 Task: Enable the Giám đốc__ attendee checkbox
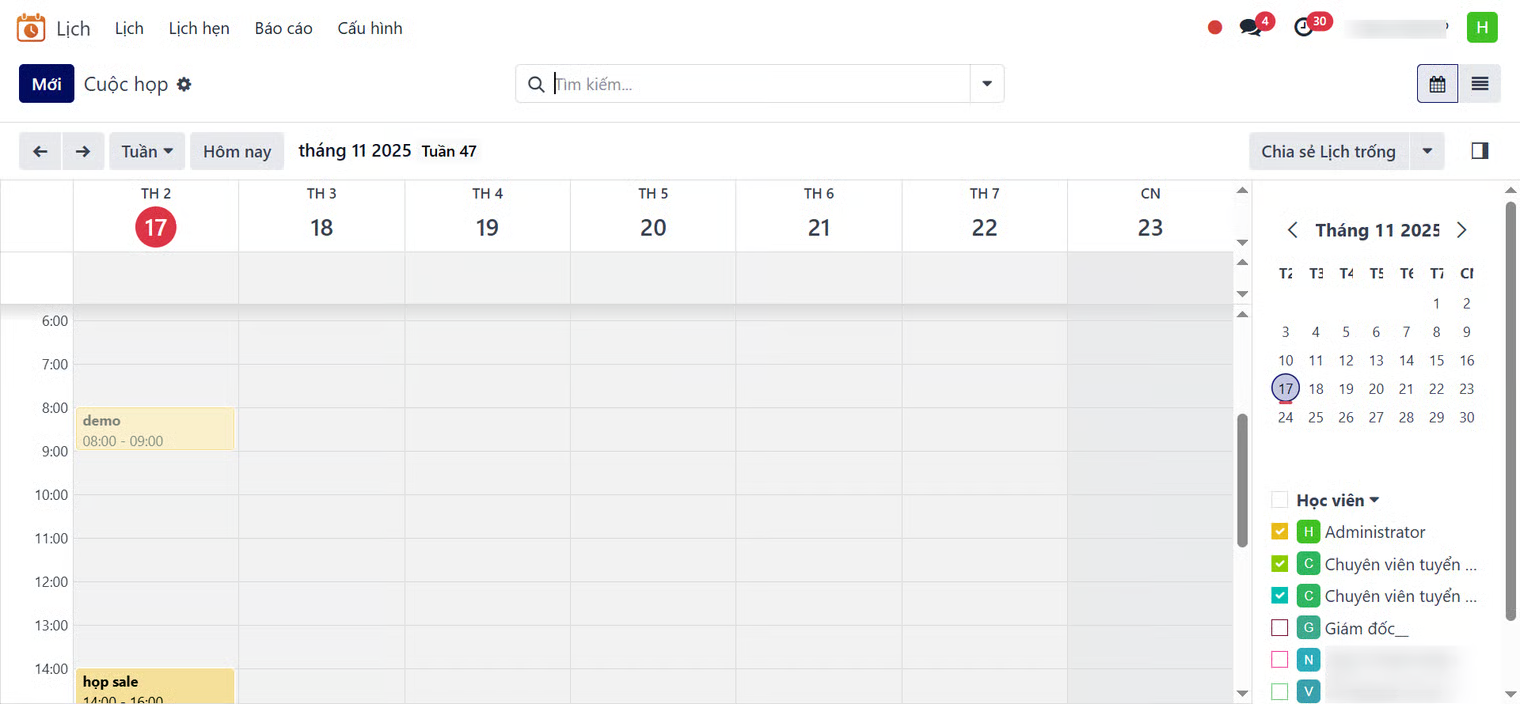tap(1280, 628)
